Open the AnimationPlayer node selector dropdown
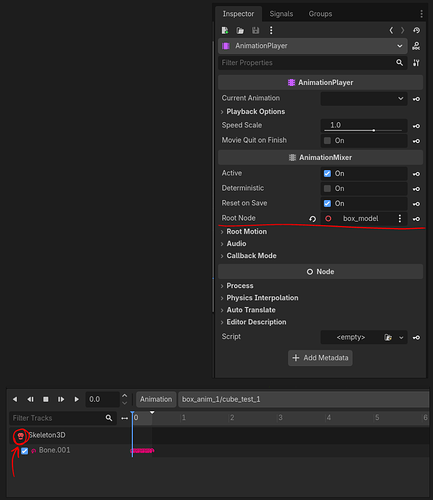433x500 pixels. click(313, 46)
